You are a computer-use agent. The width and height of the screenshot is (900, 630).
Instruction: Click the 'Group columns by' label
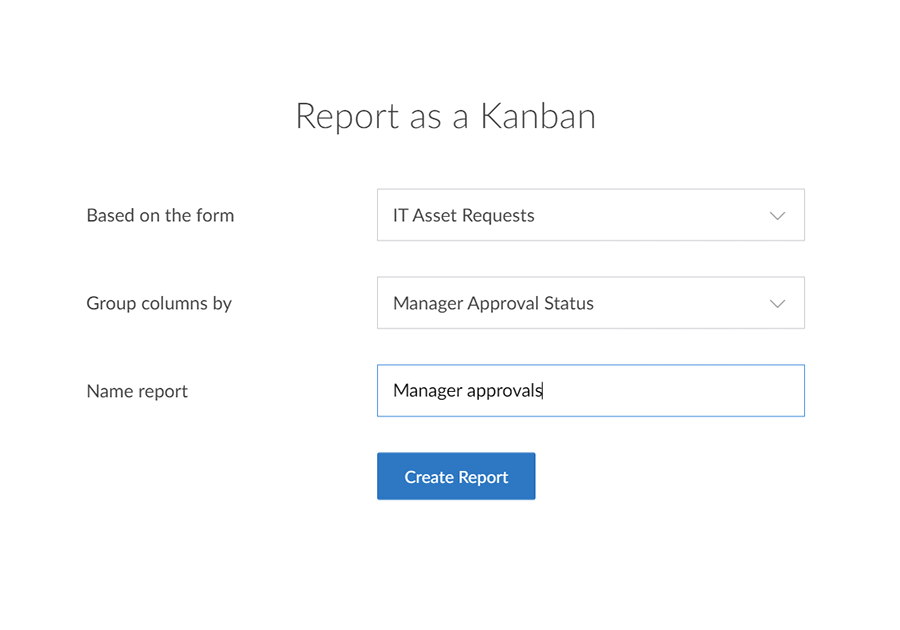[159, 304]
